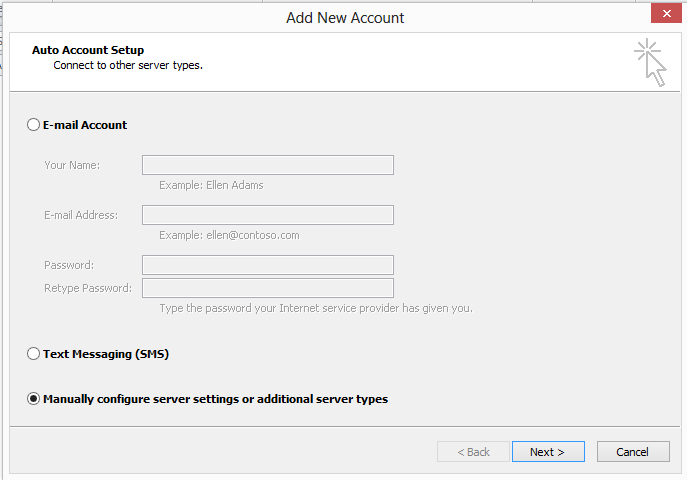Close the Add New Account dialog
This screenshot has height=480, width=687.
(666, 13)
